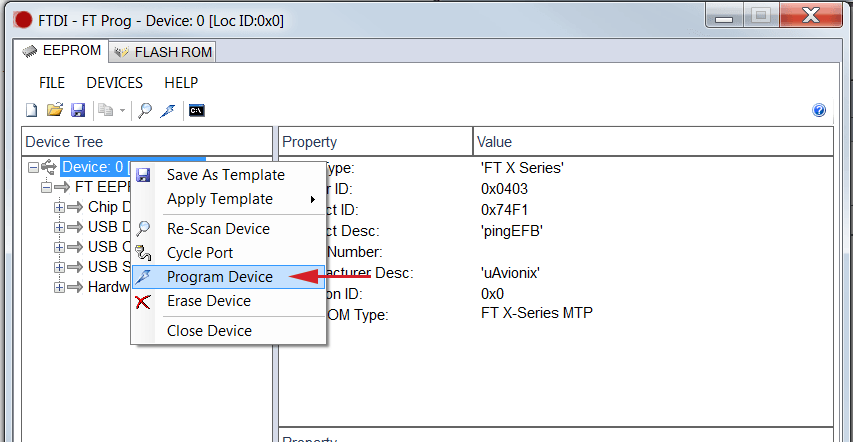Collapse the Device: 0 tree node
Viewport: 853px width, 442px height.
coord(33,168)
